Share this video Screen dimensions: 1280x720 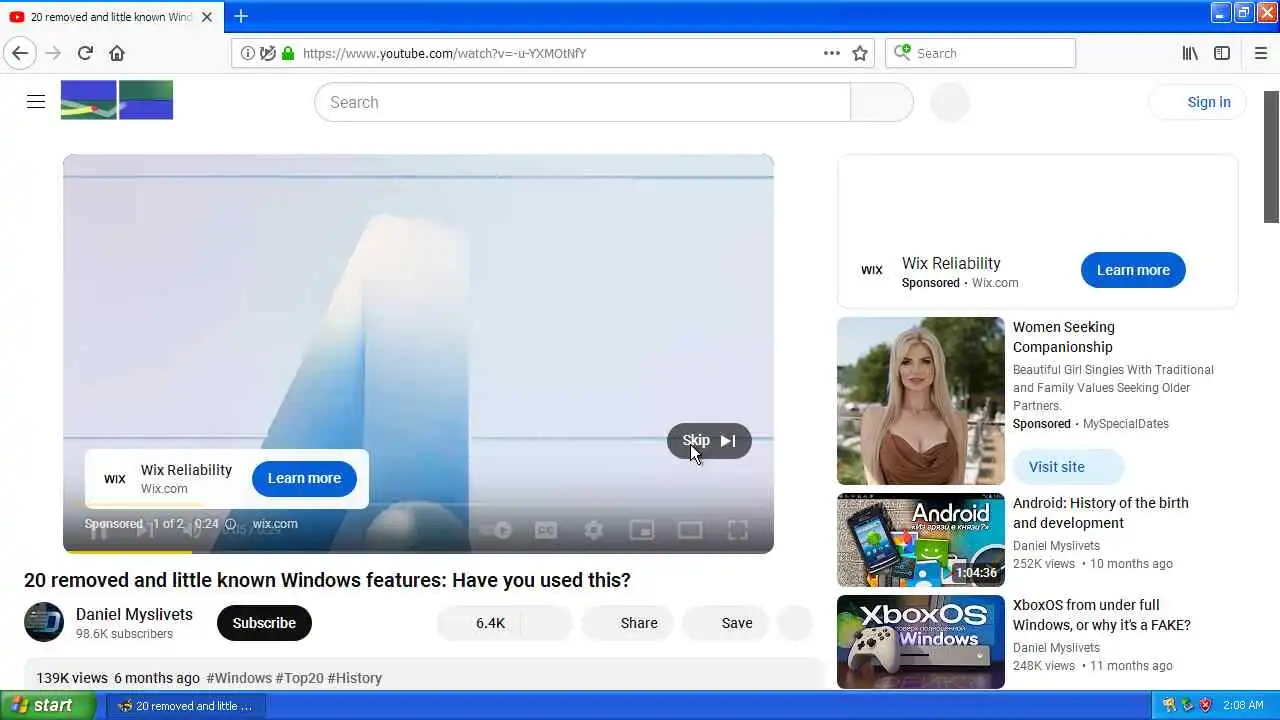click(626, 623)
